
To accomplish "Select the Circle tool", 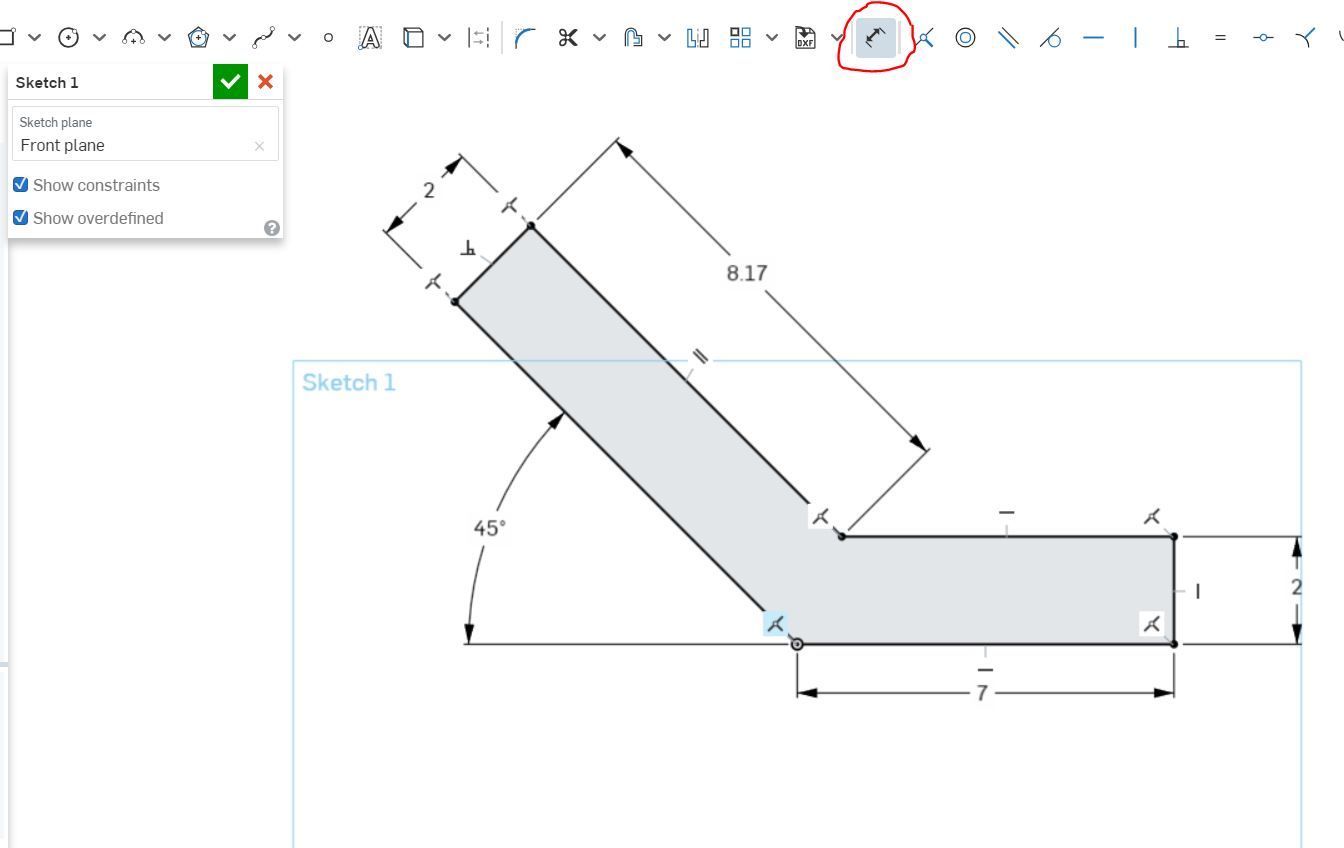I will tap(68, 37).
